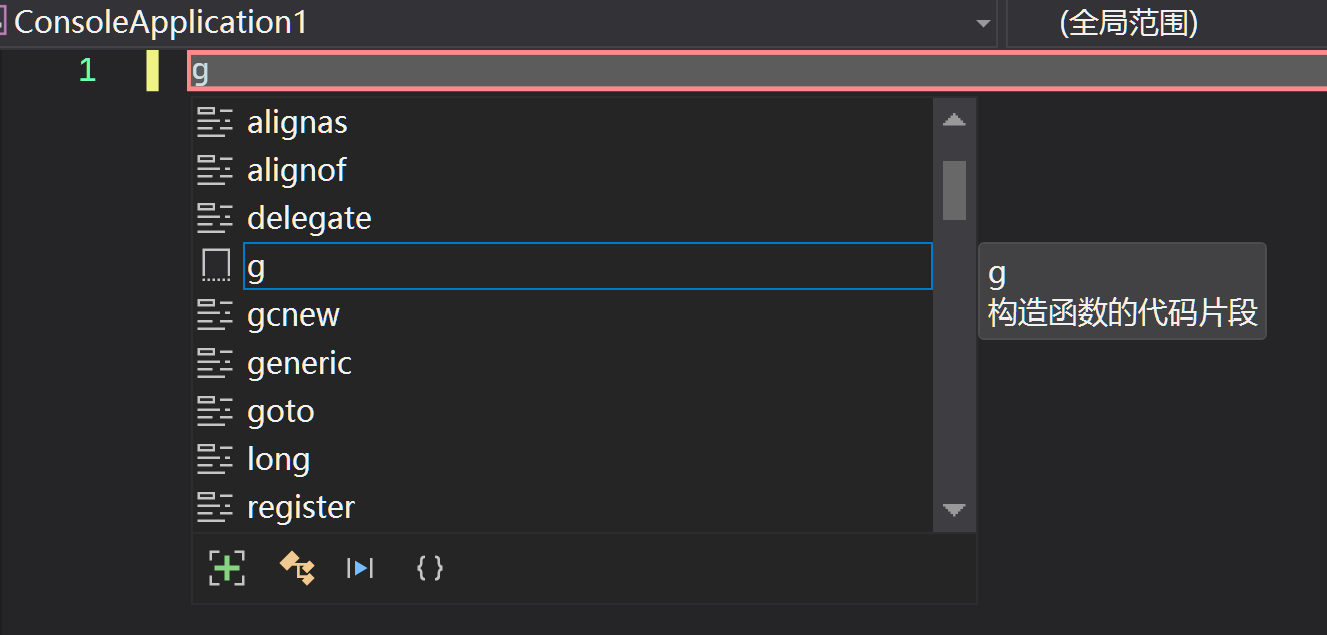
Task: Click the keyword icon beside gcnew
Action: 215,315
